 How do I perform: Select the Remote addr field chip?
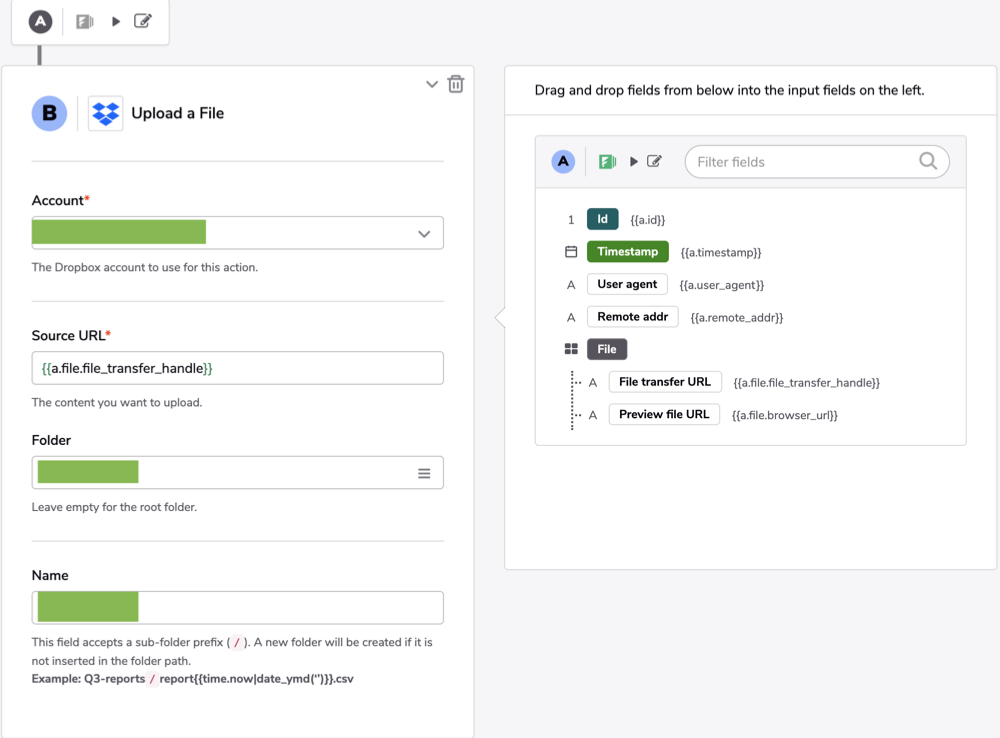[633, 317]
